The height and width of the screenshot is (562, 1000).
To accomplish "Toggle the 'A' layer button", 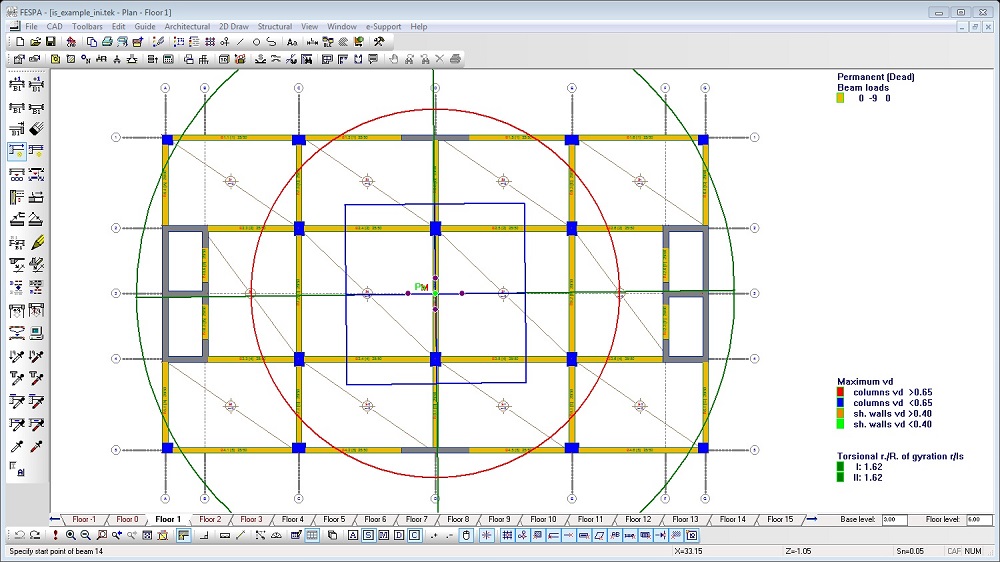I will coord(353,535).
